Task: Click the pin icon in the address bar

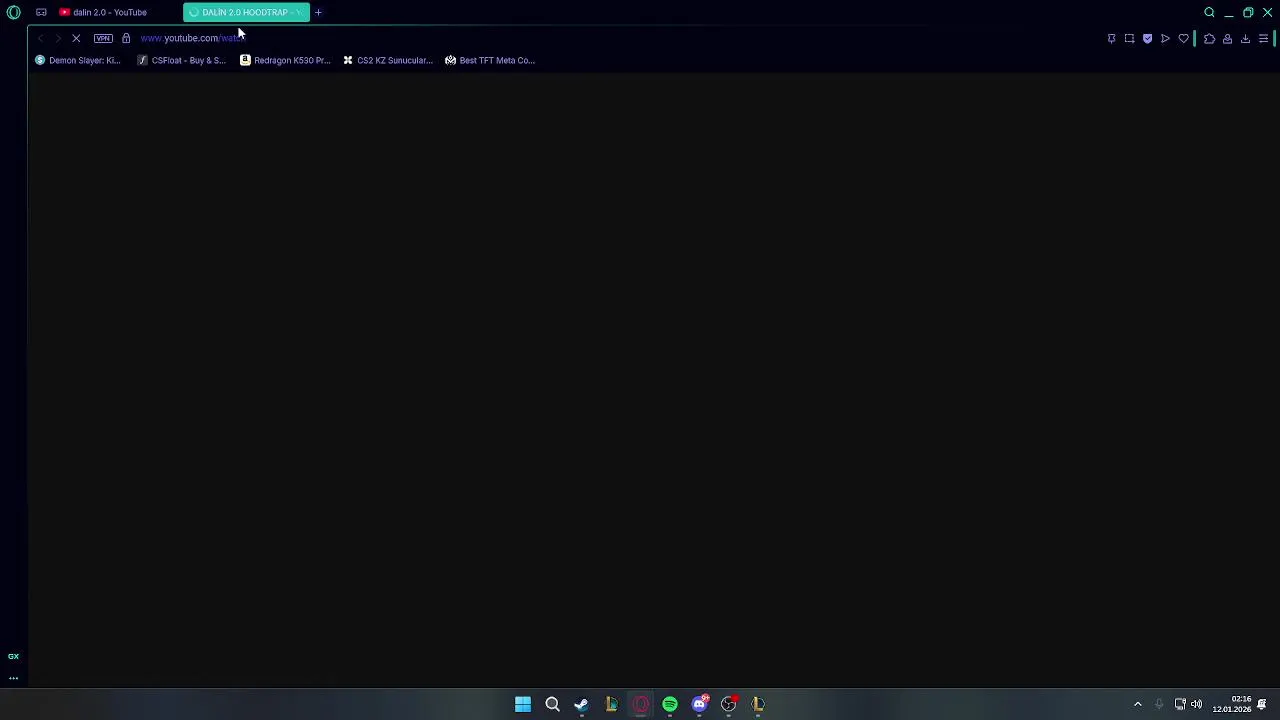Action: 1111,38
